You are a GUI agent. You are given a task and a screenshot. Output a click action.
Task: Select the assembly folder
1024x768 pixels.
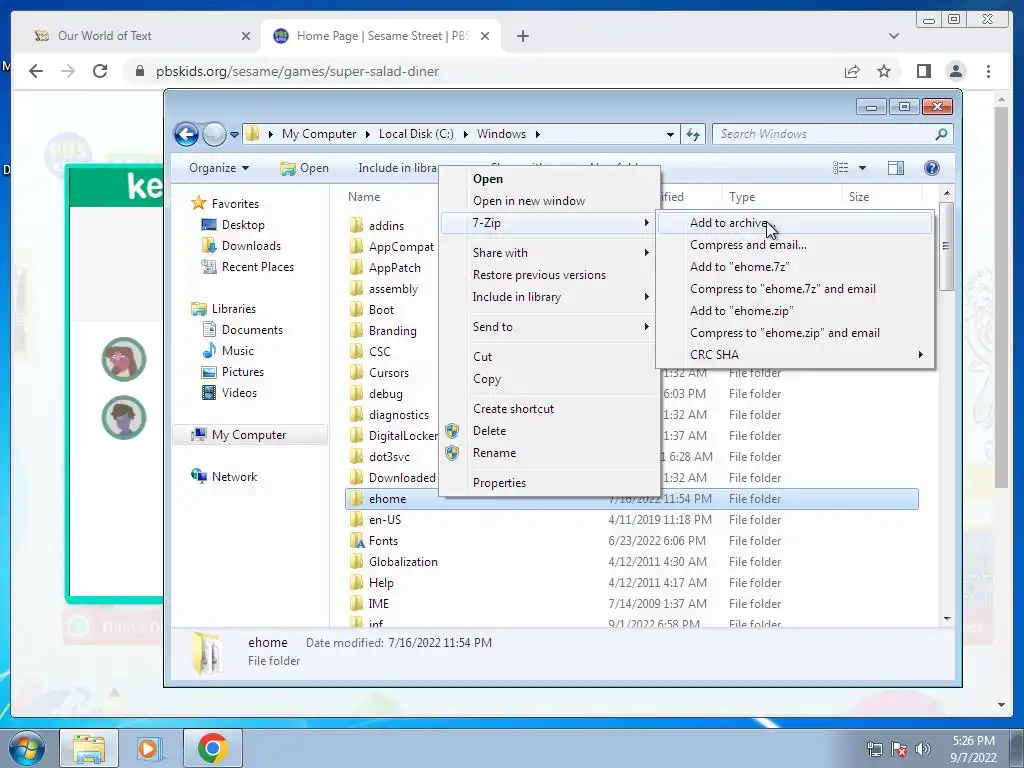tap(393, 289)
